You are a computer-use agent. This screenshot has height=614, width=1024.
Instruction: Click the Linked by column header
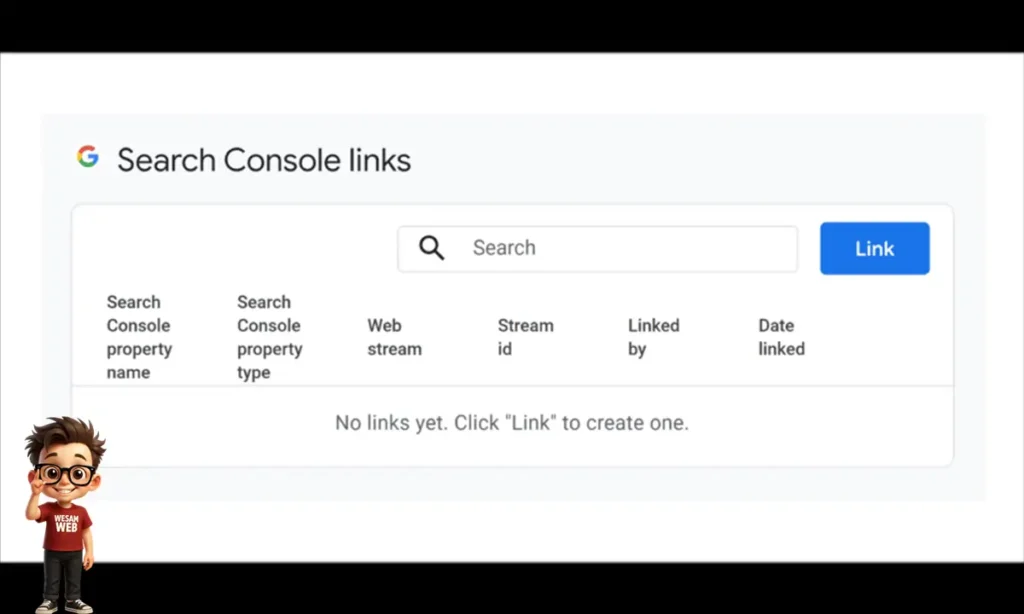click(x=653, y=337)
